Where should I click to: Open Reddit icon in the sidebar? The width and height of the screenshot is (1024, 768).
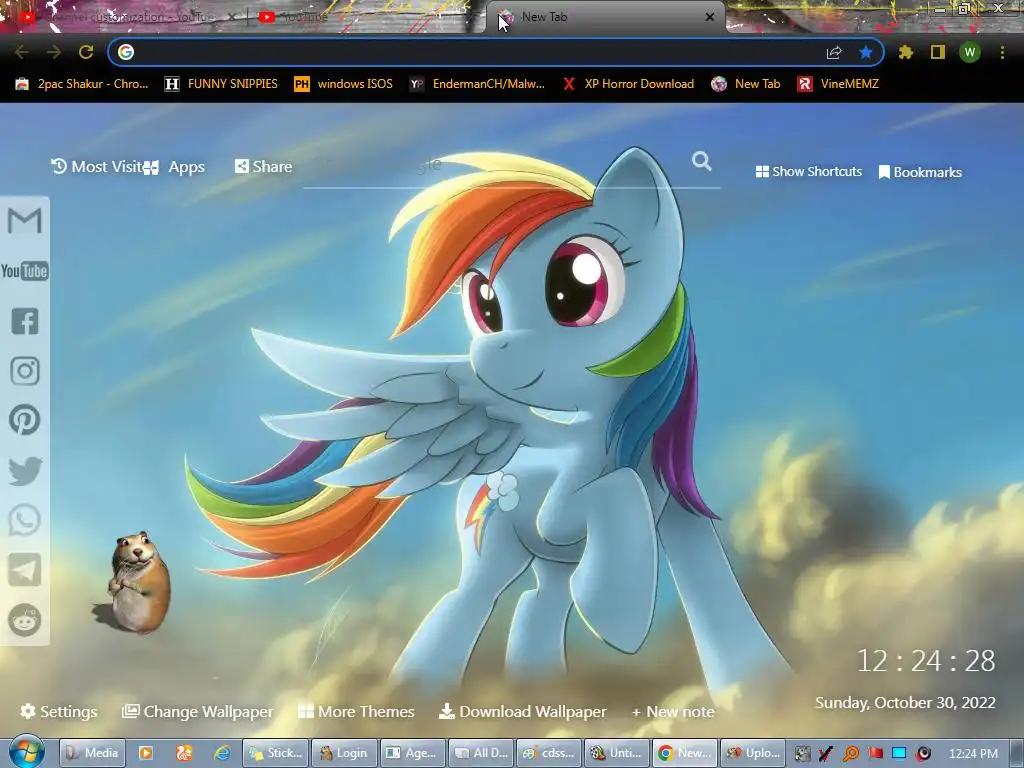25,620
